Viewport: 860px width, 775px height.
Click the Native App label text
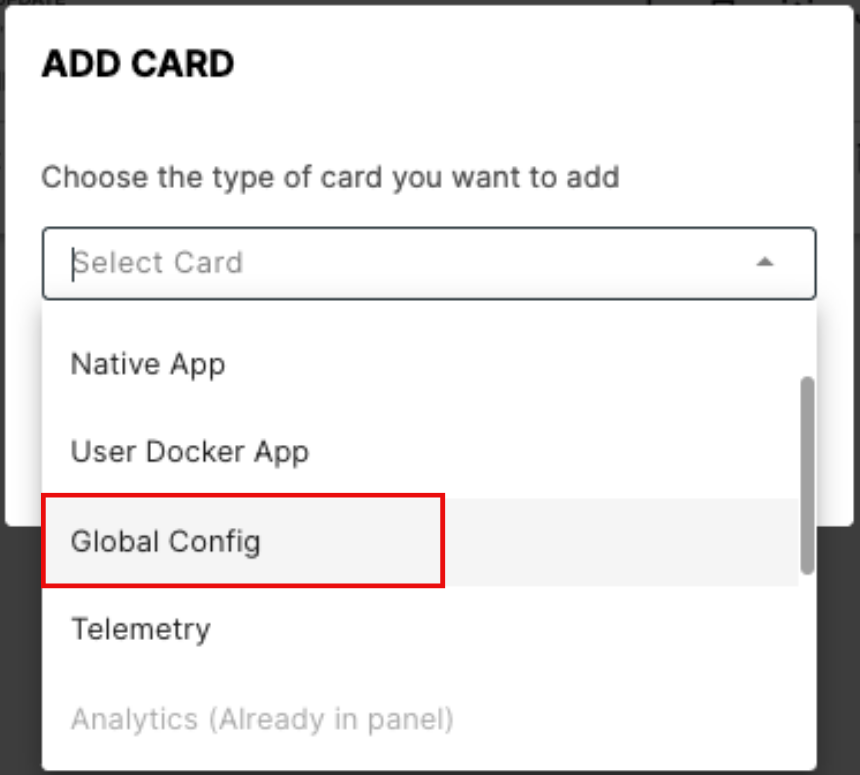[148, 366]
